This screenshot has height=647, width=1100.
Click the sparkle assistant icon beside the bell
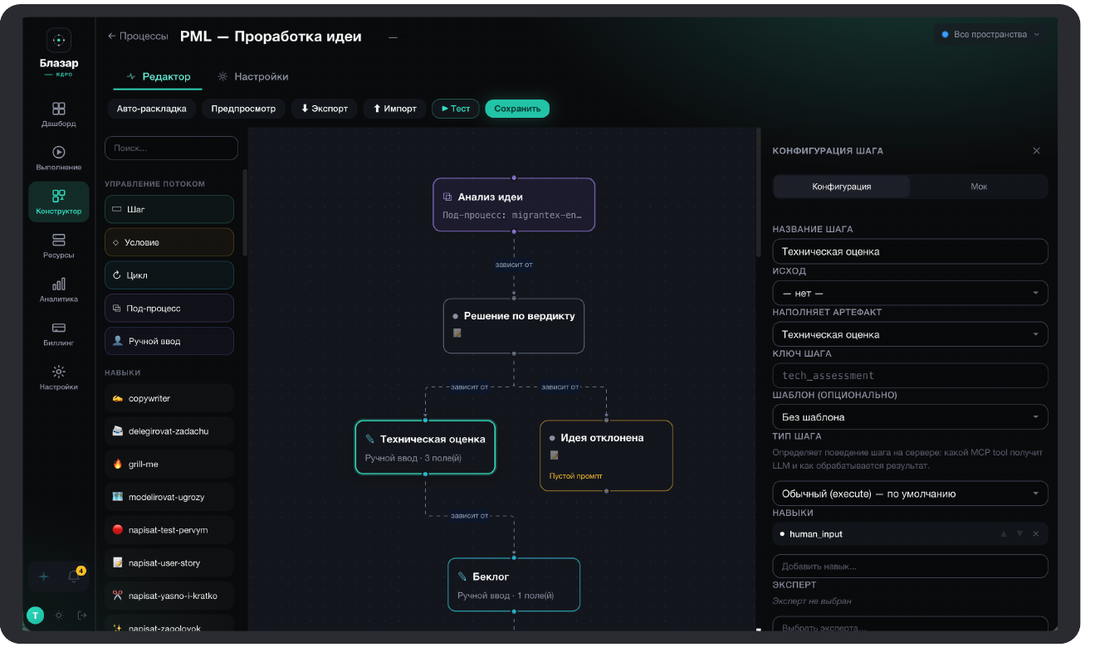[x=43, y=577]
